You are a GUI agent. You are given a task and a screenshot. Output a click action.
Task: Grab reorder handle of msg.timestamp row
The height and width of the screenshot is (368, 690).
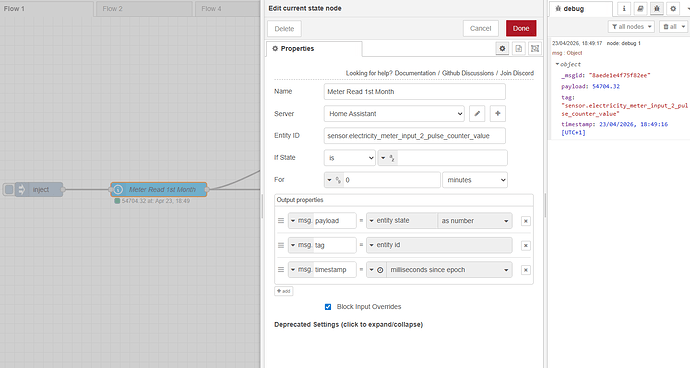tap(281, 269)
